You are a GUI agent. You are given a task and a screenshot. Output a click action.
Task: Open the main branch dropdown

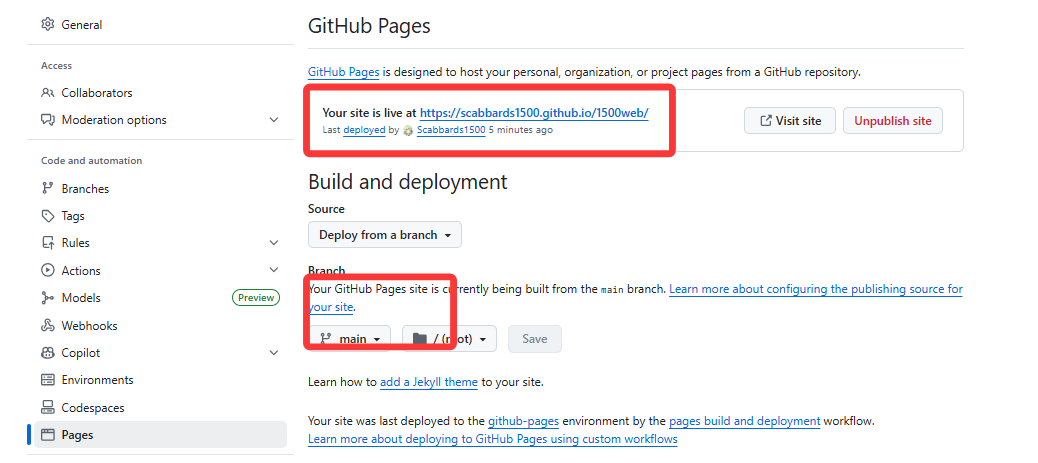coord(350,338)
